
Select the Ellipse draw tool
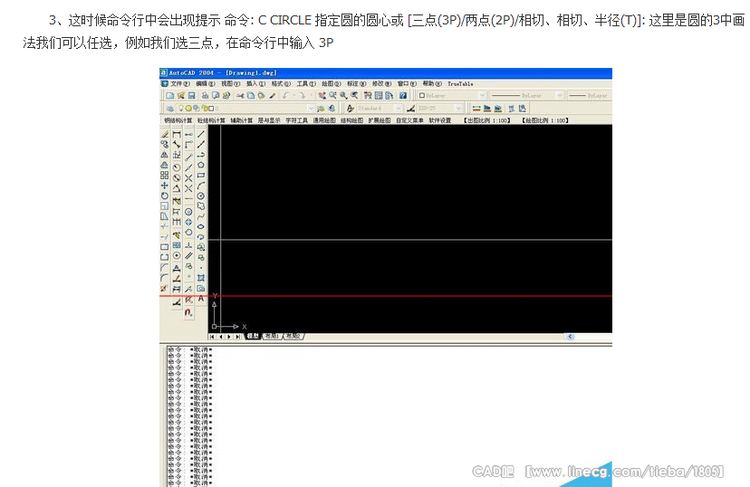tap(200, 226)
